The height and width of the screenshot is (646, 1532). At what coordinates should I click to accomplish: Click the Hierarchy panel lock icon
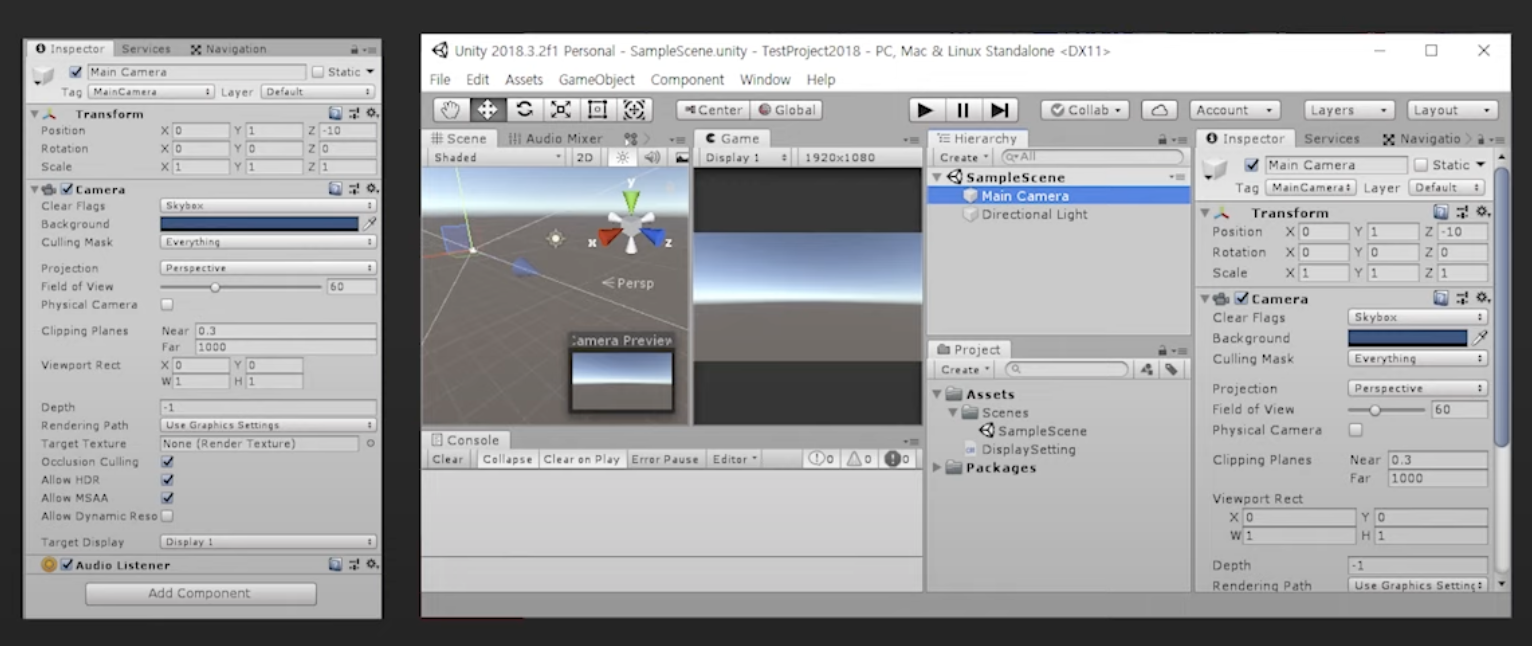point(1163,140)
